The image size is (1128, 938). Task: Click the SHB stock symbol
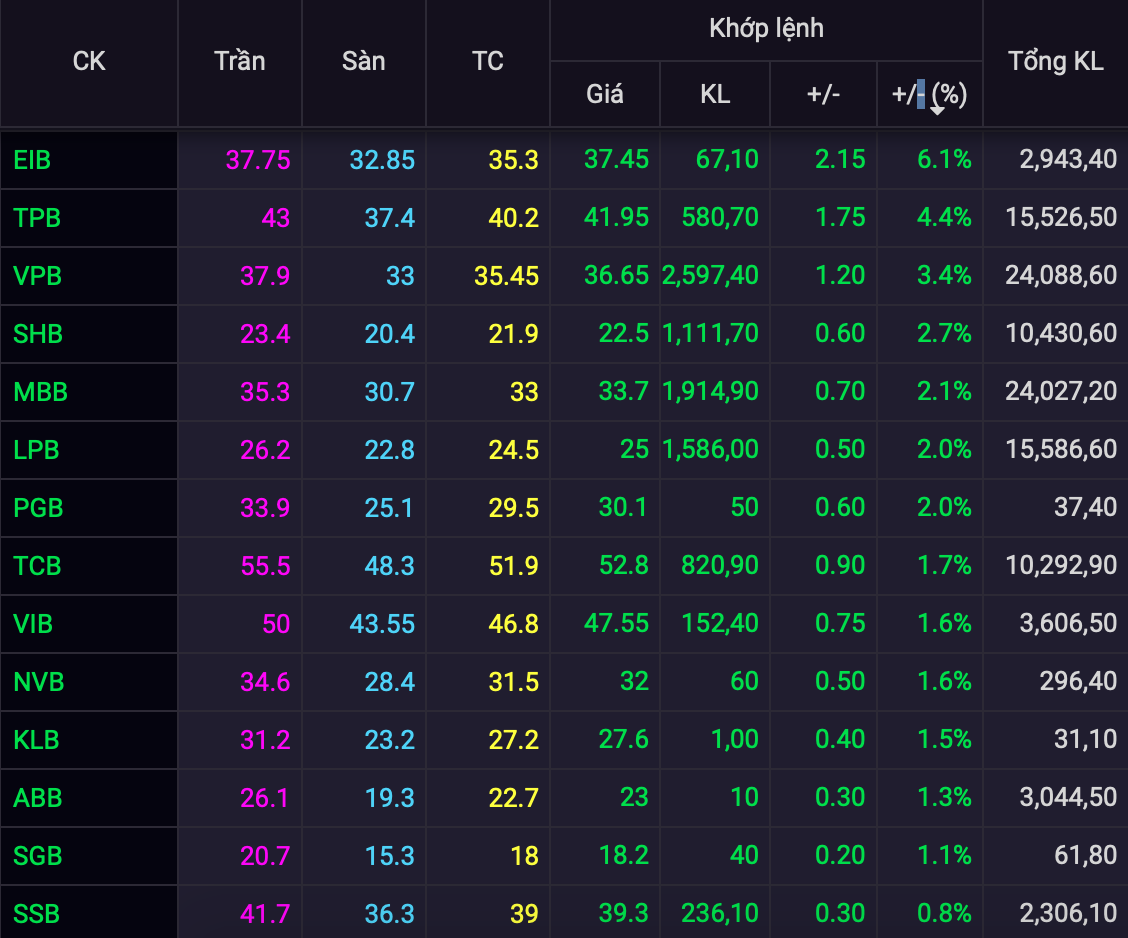coord(38,333)
